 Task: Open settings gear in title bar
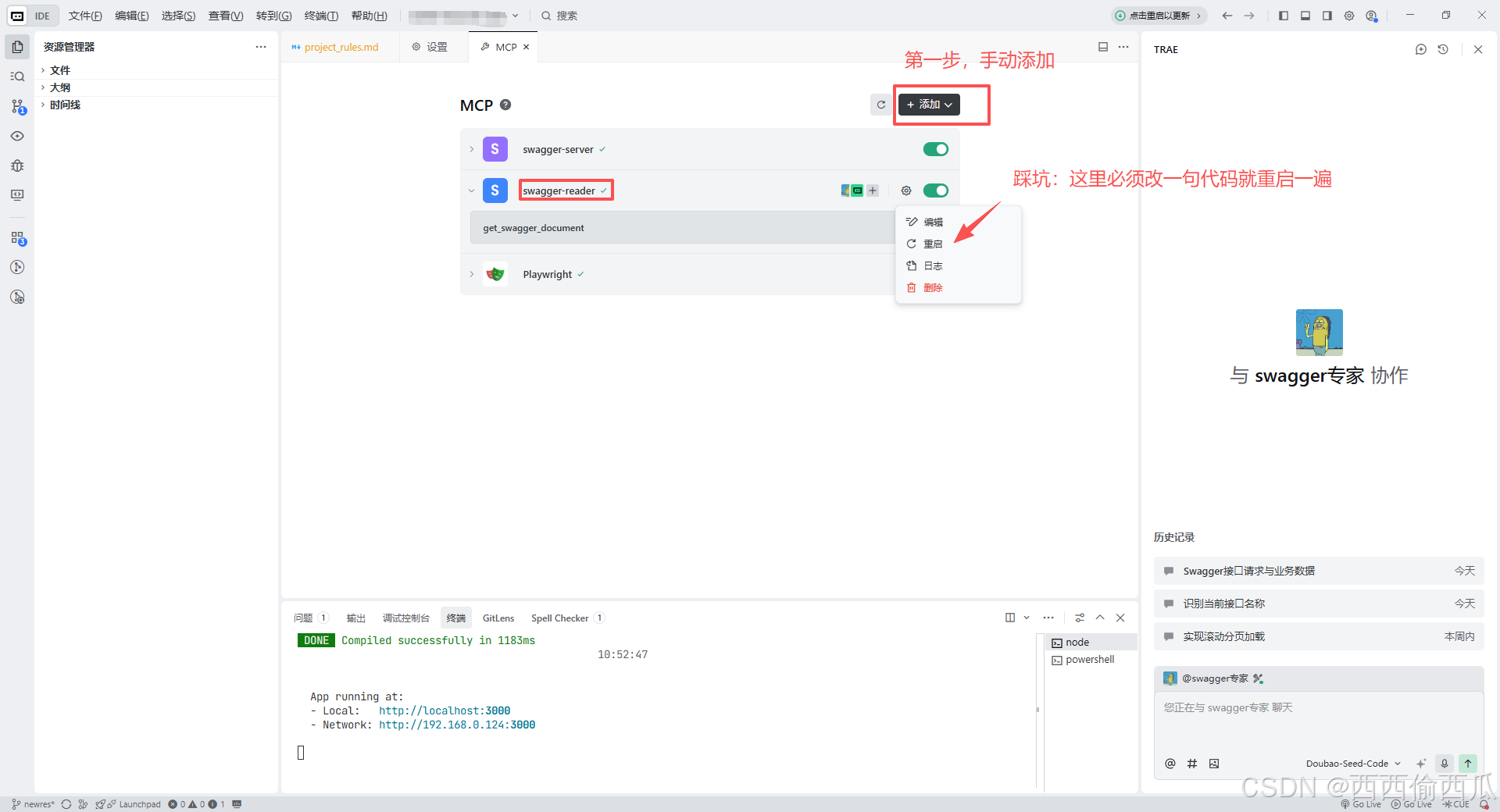(1349, 16)
